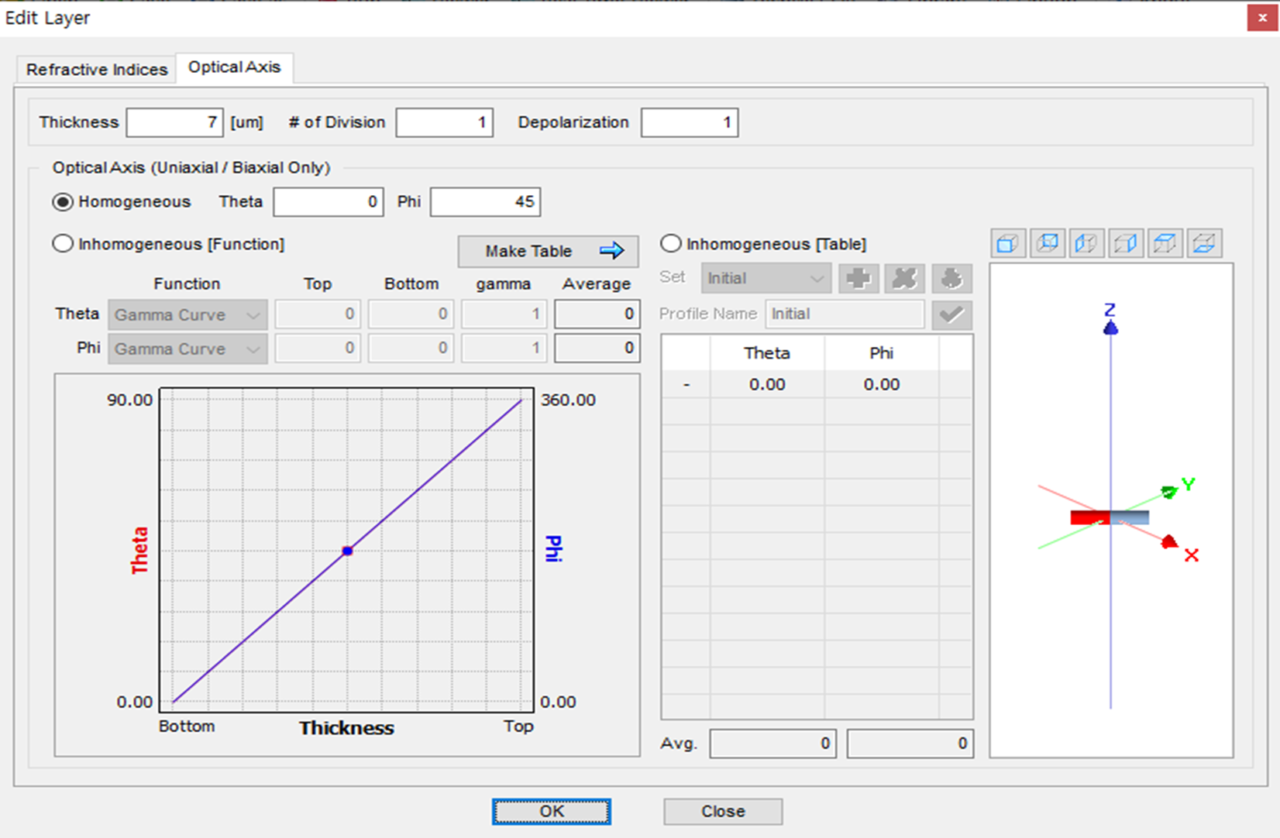Select the back-face cube view icon
The width and height of the screenshot is (1280, 838).
click(1047, 243)
